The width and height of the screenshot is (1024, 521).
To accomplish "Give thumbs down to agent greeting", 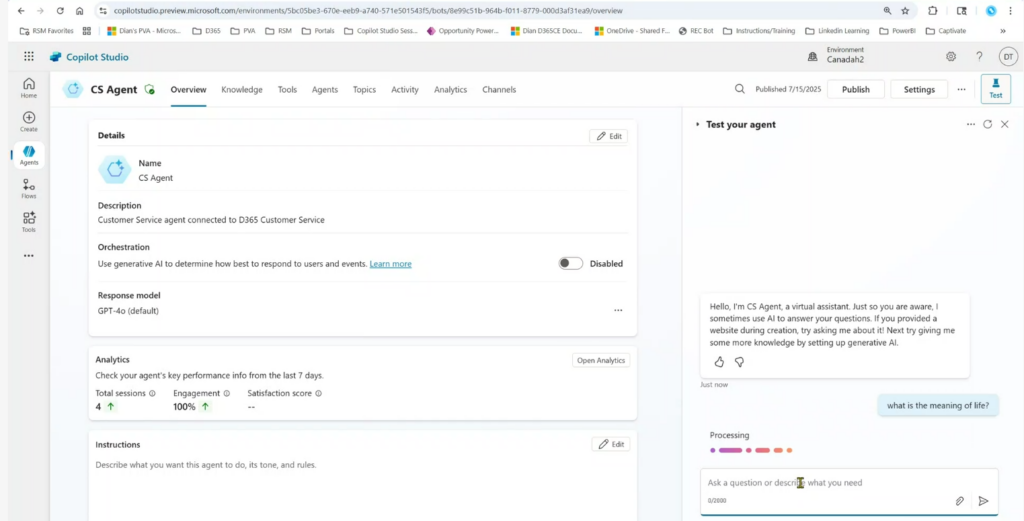I will pos(739,362).
